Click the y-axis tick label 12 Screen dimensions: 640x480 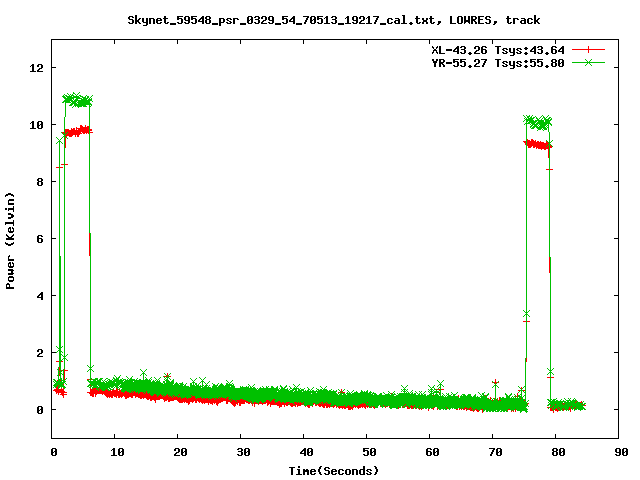click(x=36, y=68)
